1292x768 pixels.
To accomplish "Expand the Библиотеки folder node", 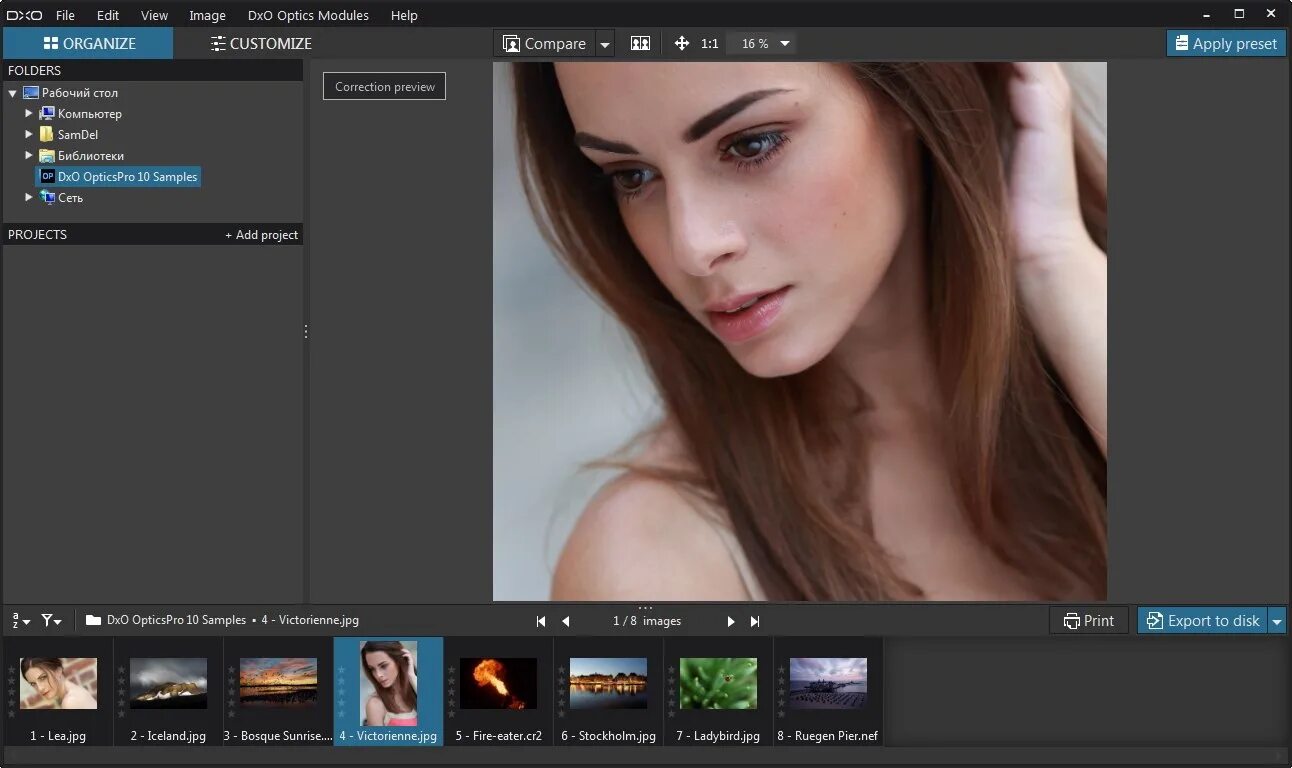I will point(29,155).
